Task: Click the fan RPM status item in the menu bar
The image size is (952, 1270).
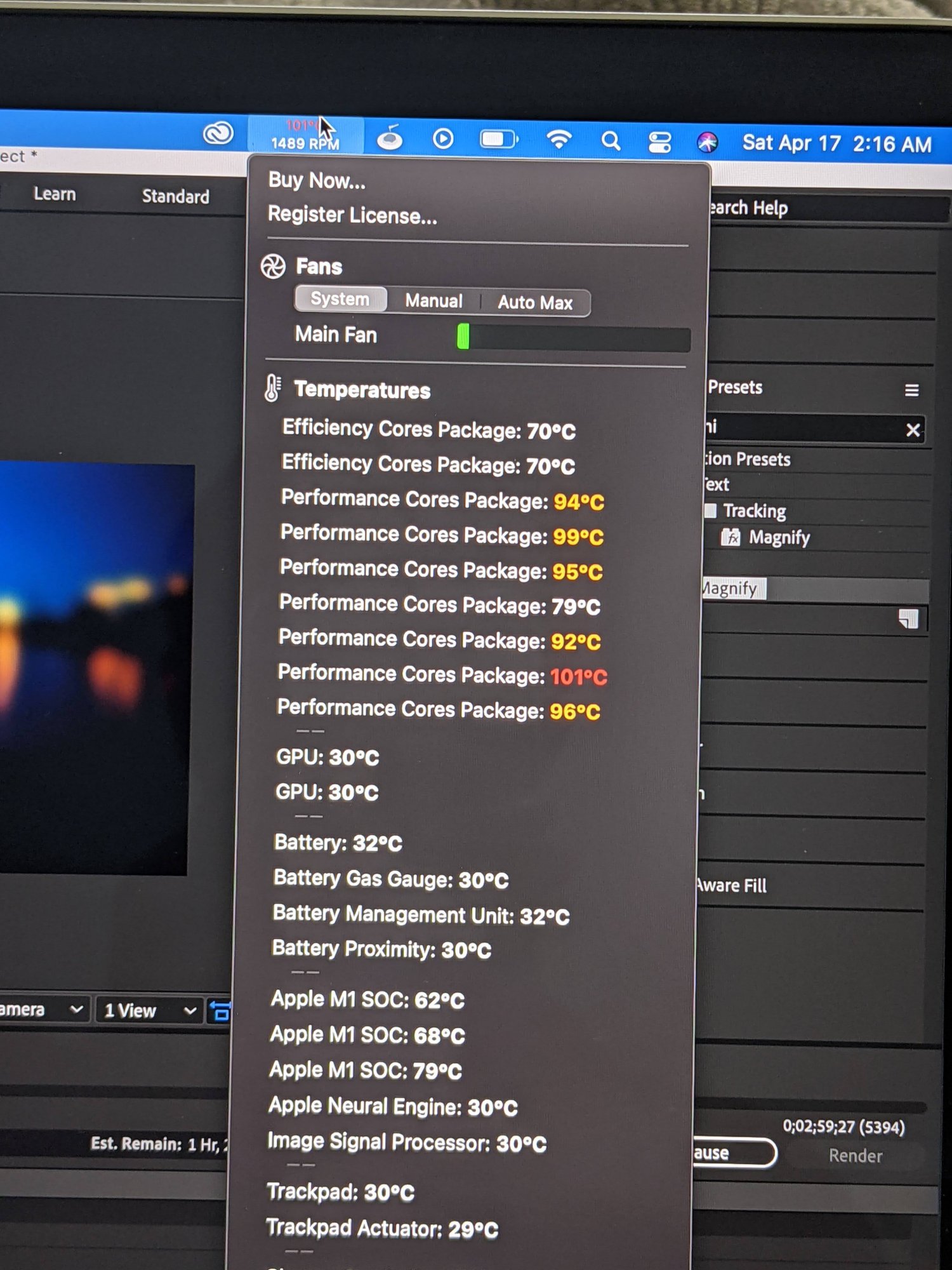Action: (x=305, y=135)
